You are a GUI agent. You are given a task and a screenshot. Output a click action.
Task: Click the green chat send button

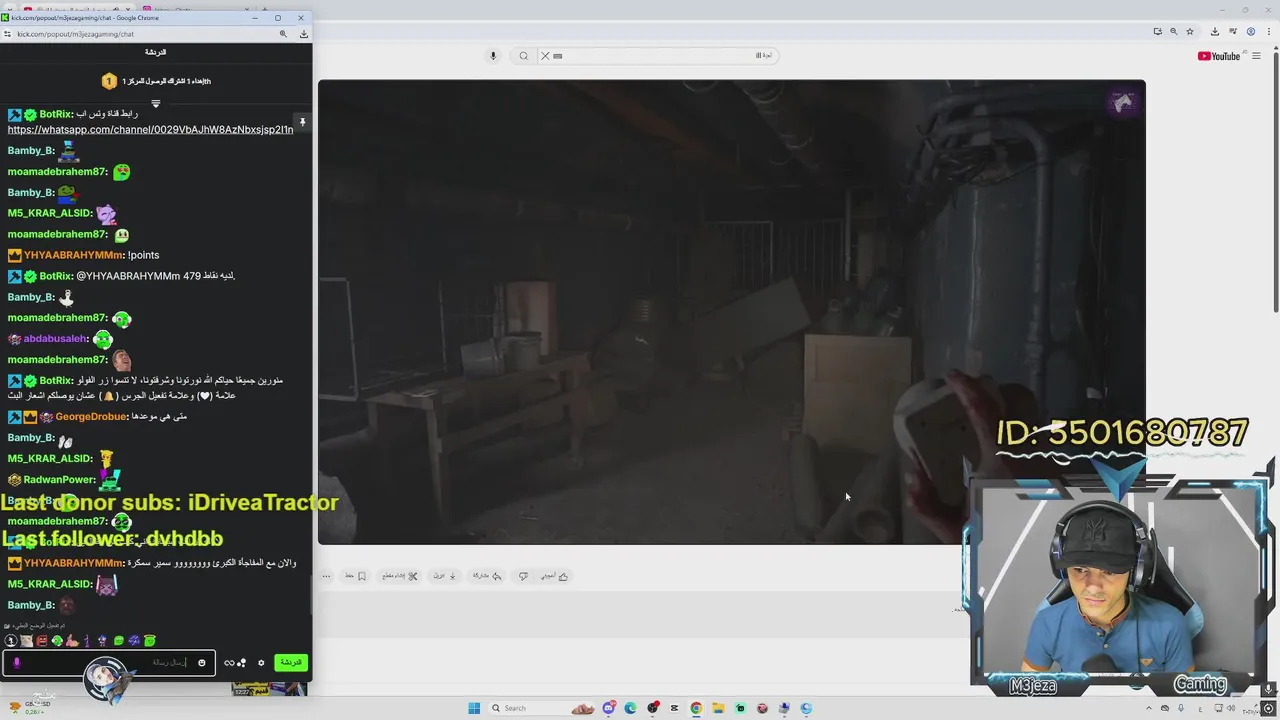(x=291, y=662)
